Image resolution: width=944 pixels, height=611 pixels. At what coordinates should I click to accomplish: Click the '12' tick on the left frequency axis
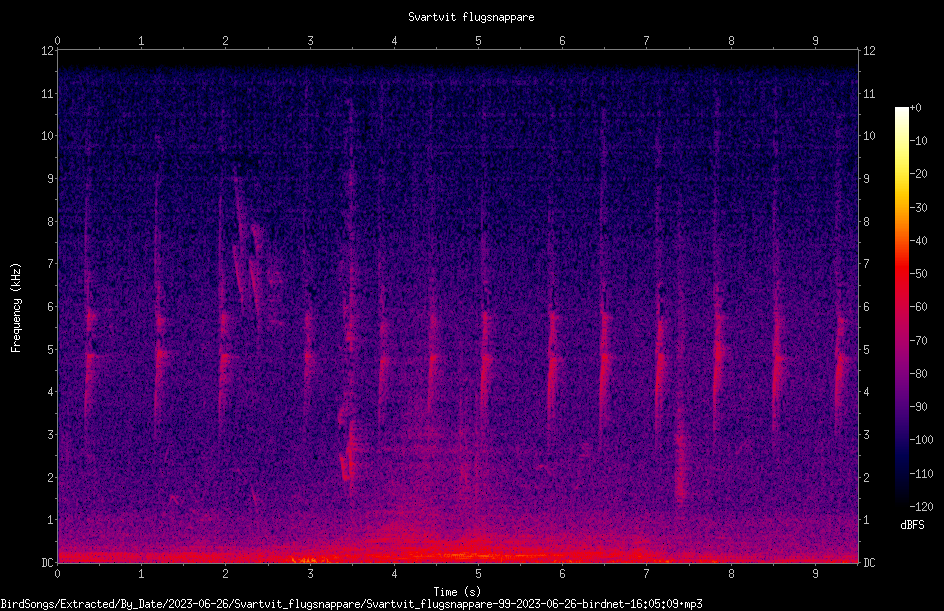coord(48,51)
